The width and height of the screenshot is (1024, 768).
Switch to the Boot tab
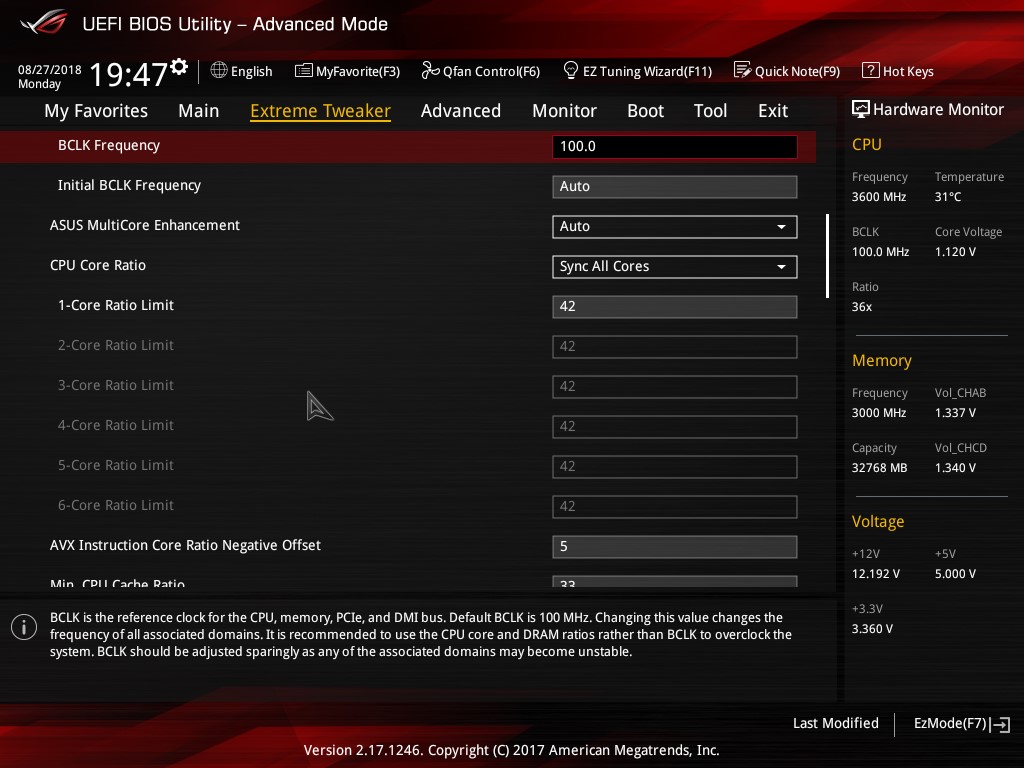point(645,111)
